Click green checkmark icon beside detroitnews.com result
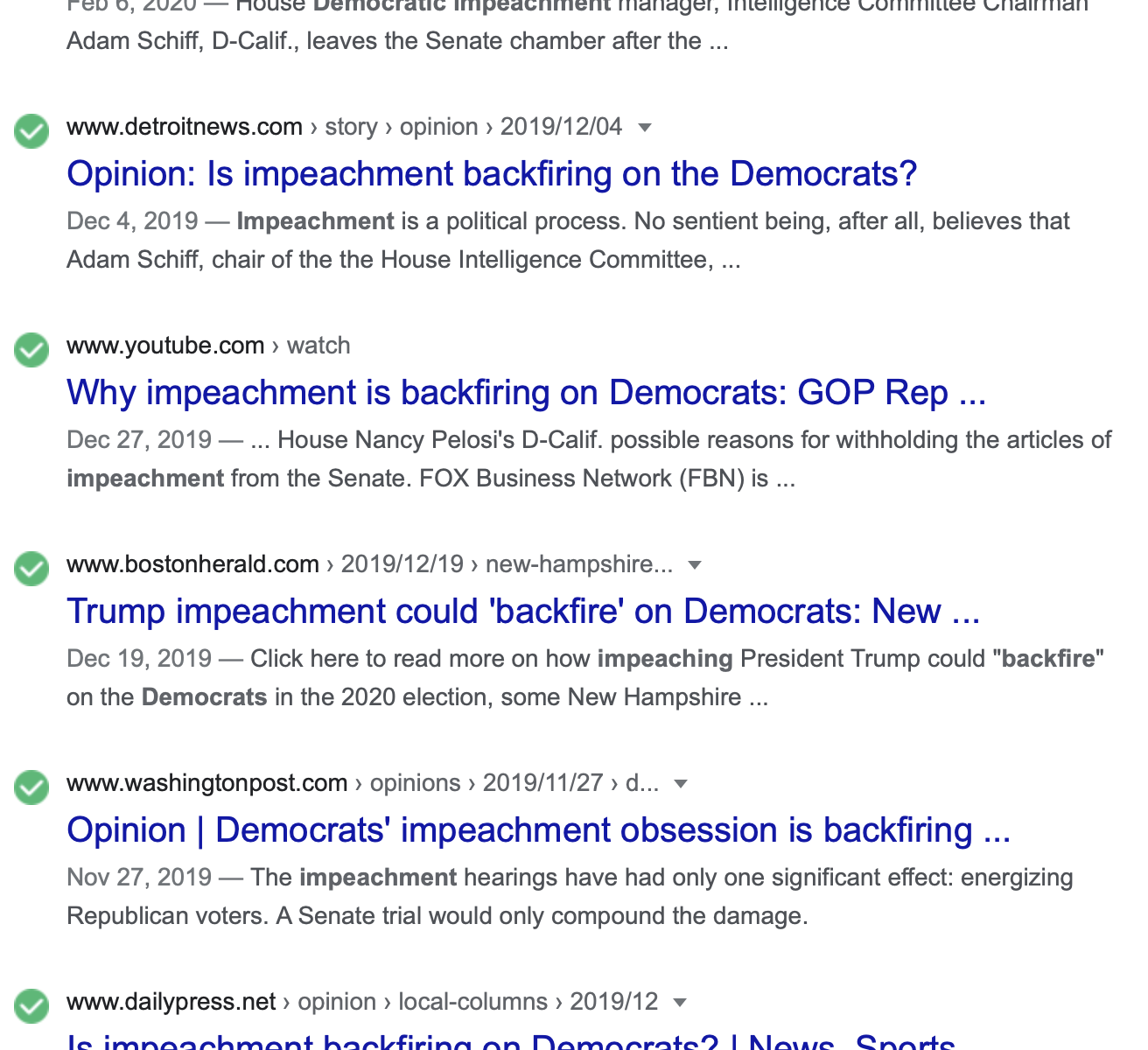This screenshot has height=1050, width=1148. point(31,131)
